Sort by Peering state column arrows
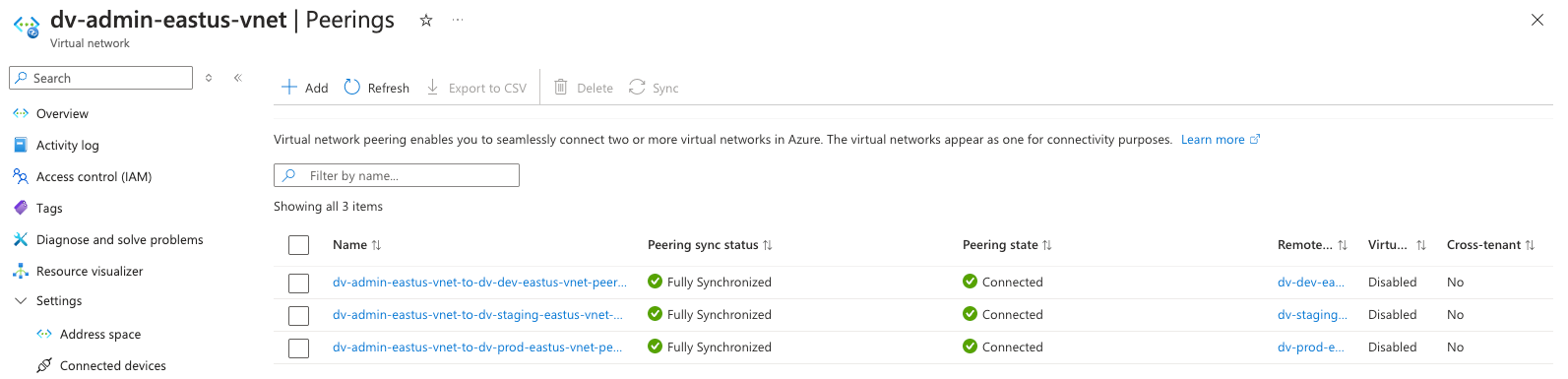Image resolution: width=1568 pixels, height=379 pixels. coord(1046,245)
